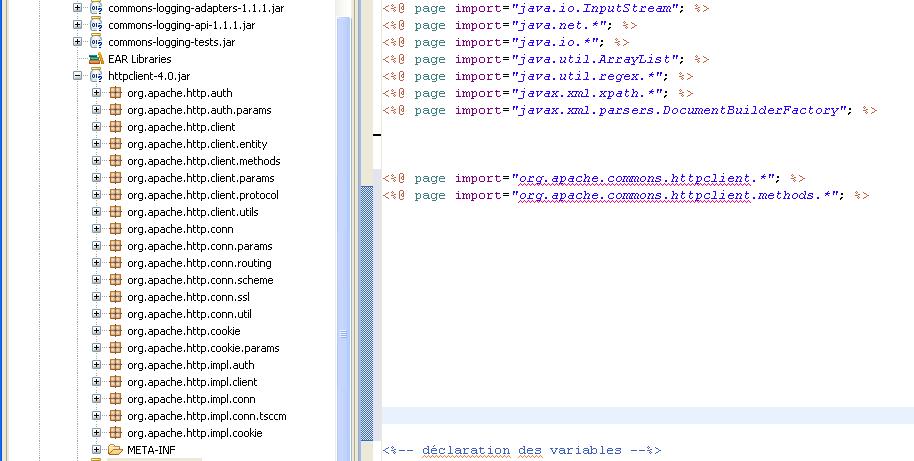Click package icon of org.apache.http.conn.ssl

(x=115, y=297)
